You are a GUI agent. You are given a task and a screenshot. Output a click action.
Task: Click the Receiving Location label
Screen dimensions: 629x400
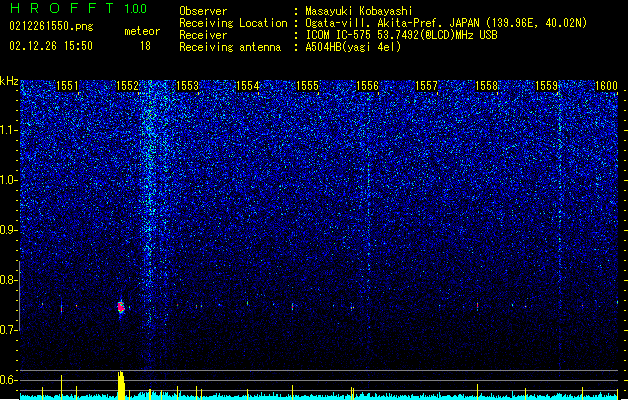tap(233, 23)
